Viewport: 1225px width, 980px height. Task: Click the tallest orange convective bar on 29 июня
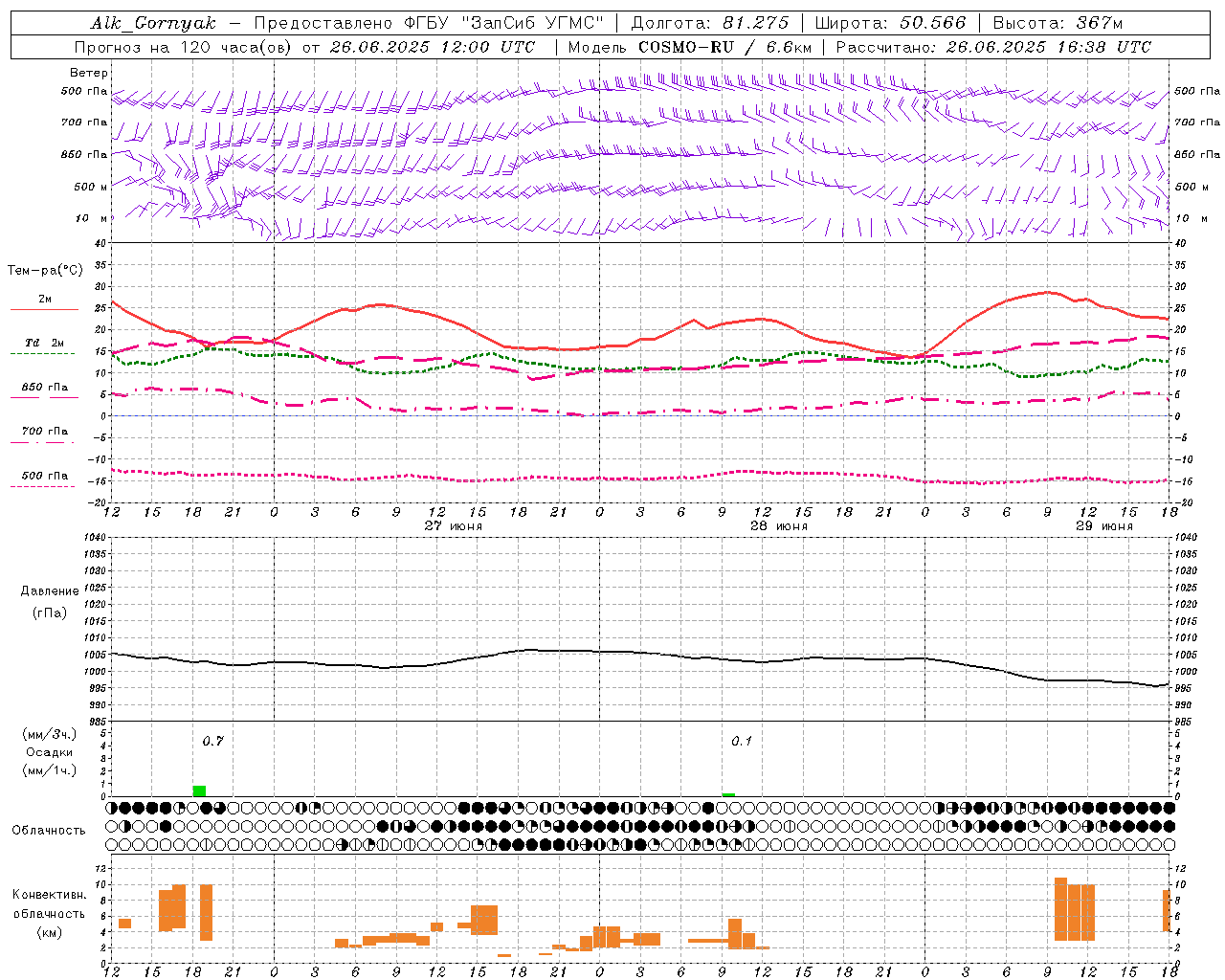coord(1060,909)
